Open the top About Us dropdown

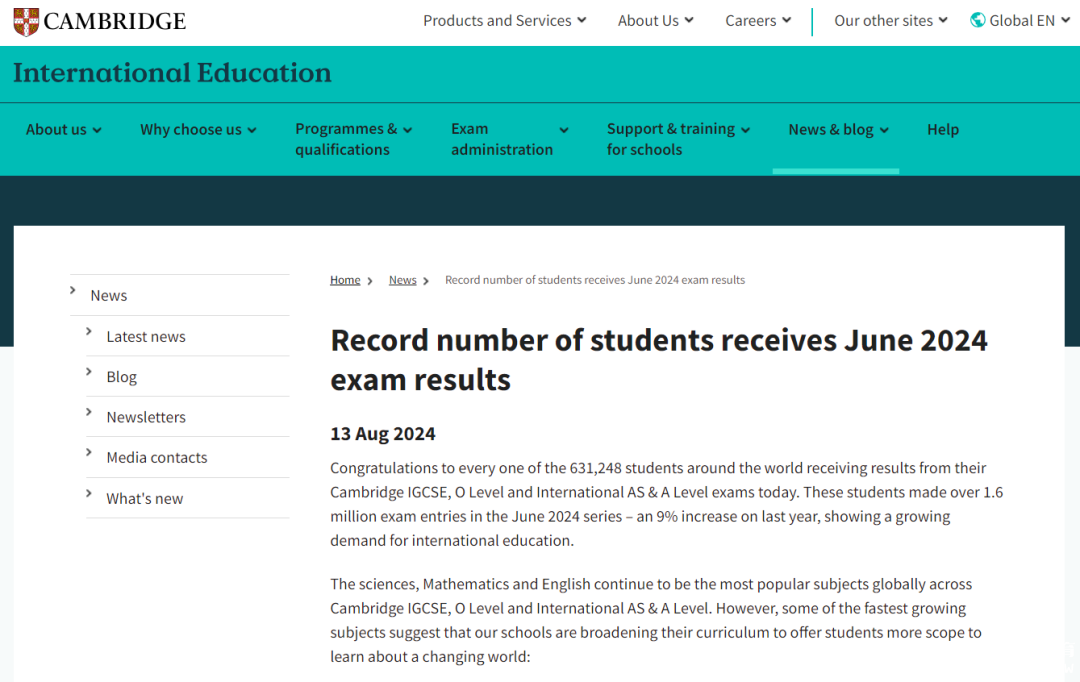[655, 21]
